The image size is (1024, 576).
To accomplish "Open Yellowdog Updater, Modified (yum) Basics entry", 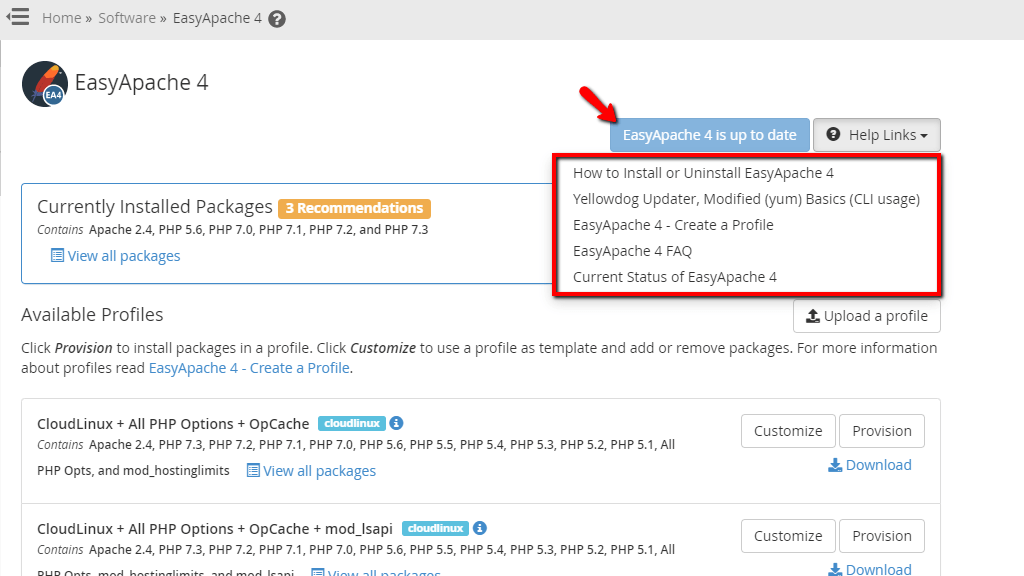I will tap(746, 199).
